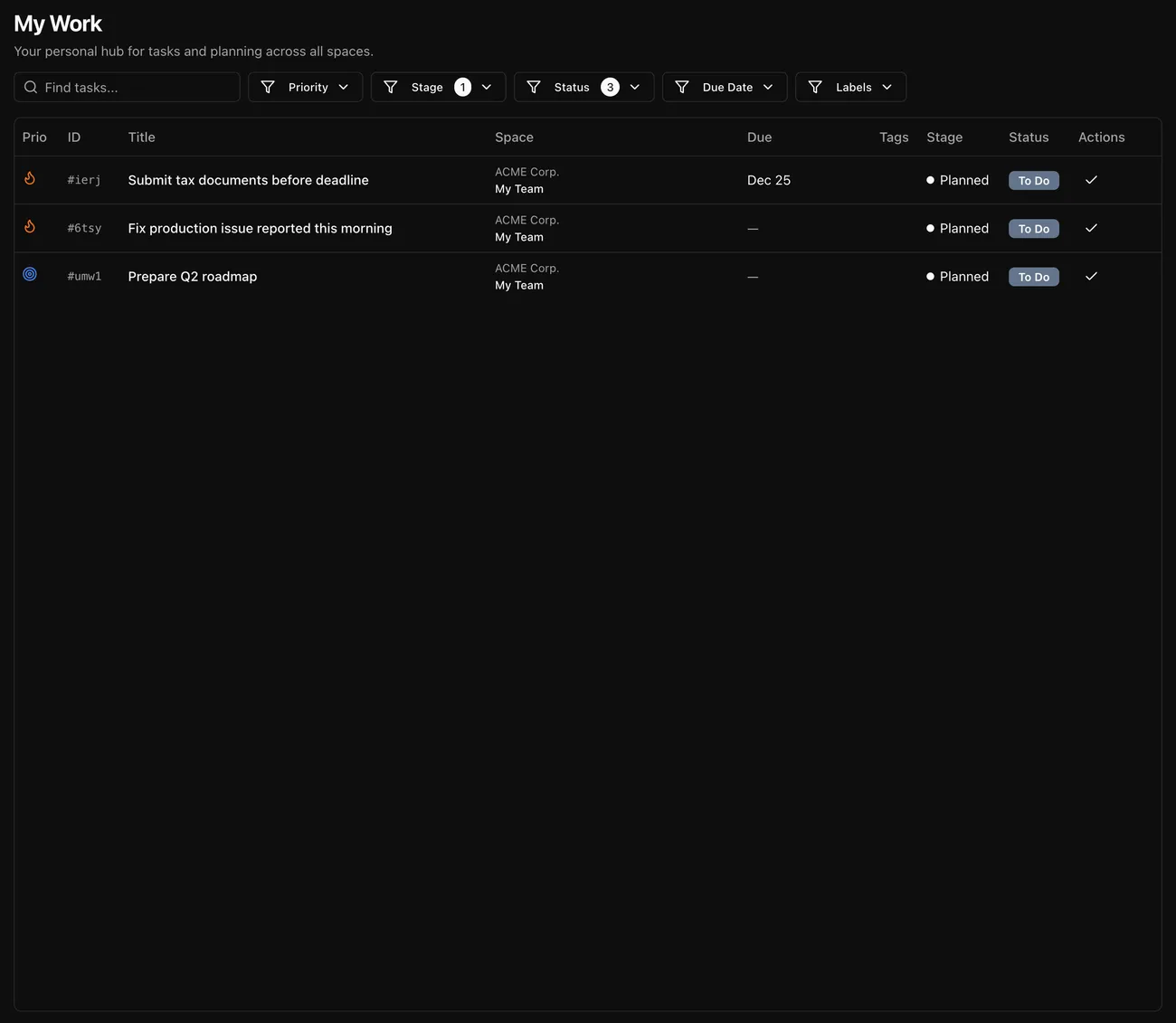Screen dimensions: 1176x1023
Task: Mark tax documents task complete with checkmark
Action: point(1091,180)
